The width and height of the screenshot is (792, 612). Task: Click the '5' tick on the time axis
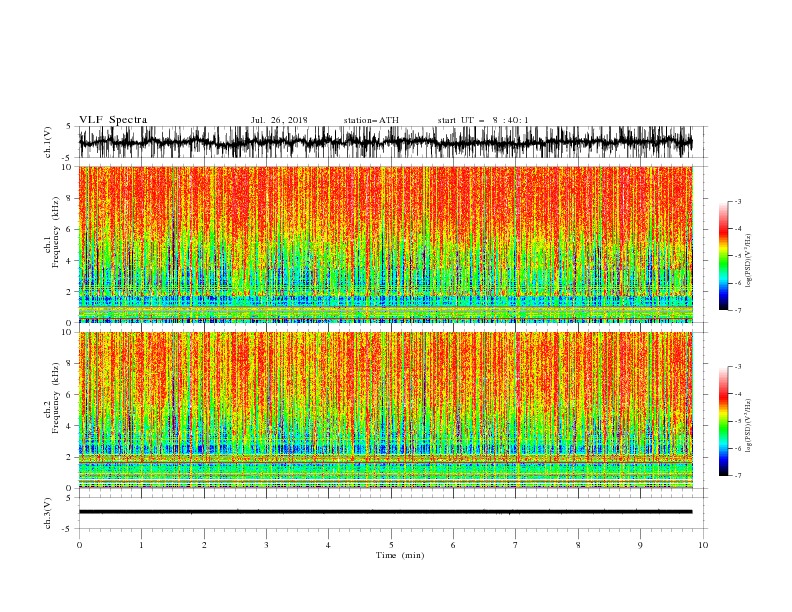pos(391,545)
